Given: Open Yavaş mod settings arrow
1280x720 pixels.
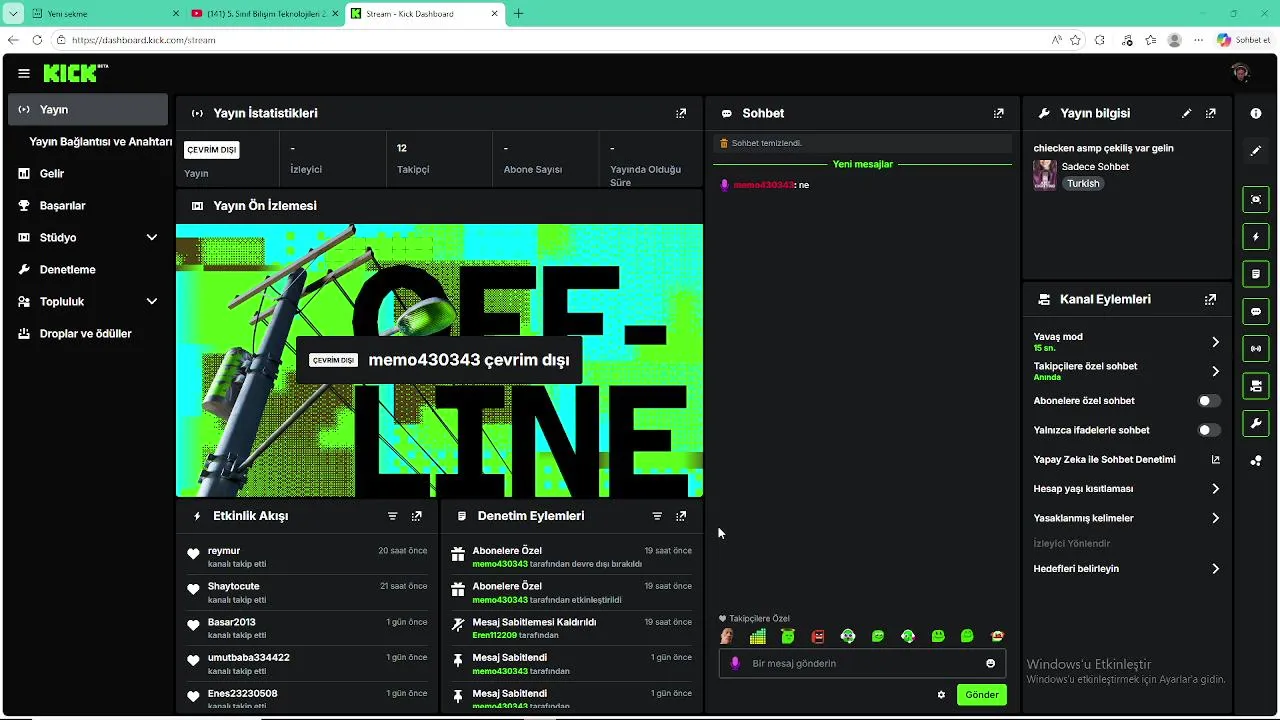Looking at the screenshot, I should pos(1215,342).
